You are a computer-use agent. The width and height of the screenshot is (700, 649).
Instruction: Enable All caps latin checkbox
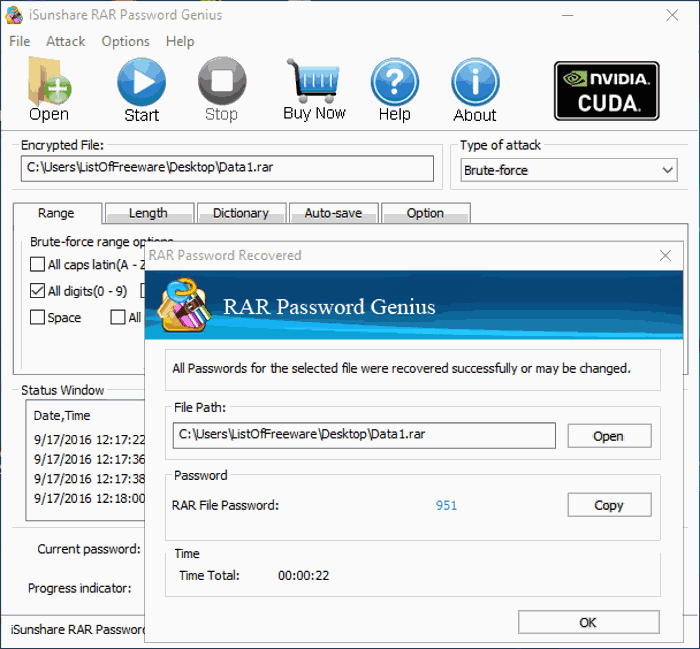tap(37, 264)
